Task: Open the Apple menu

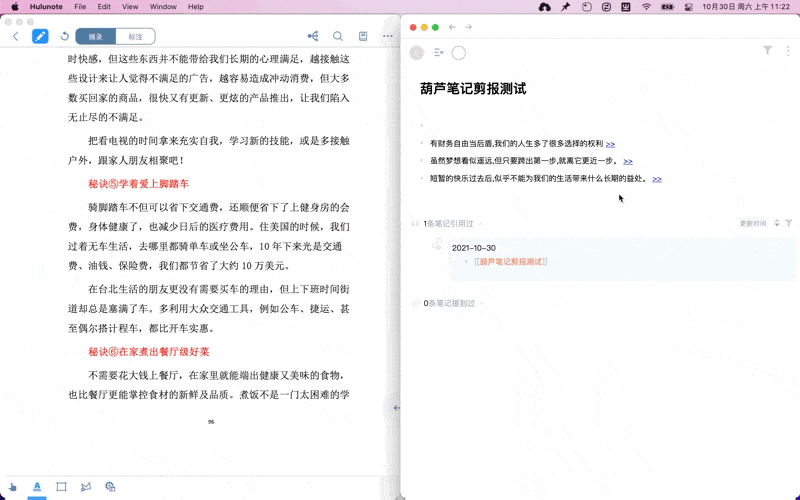Action: click(x=15, y=7)
